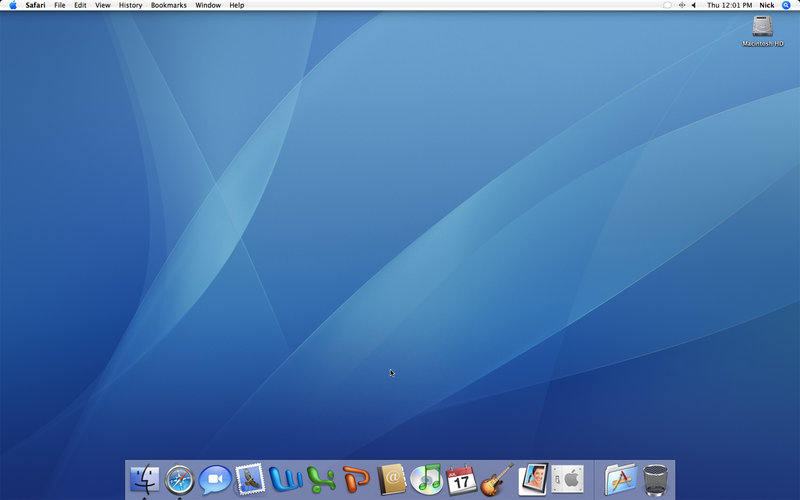
Task: Click the iChat status bubble menu icon
Action: [667, 5]
